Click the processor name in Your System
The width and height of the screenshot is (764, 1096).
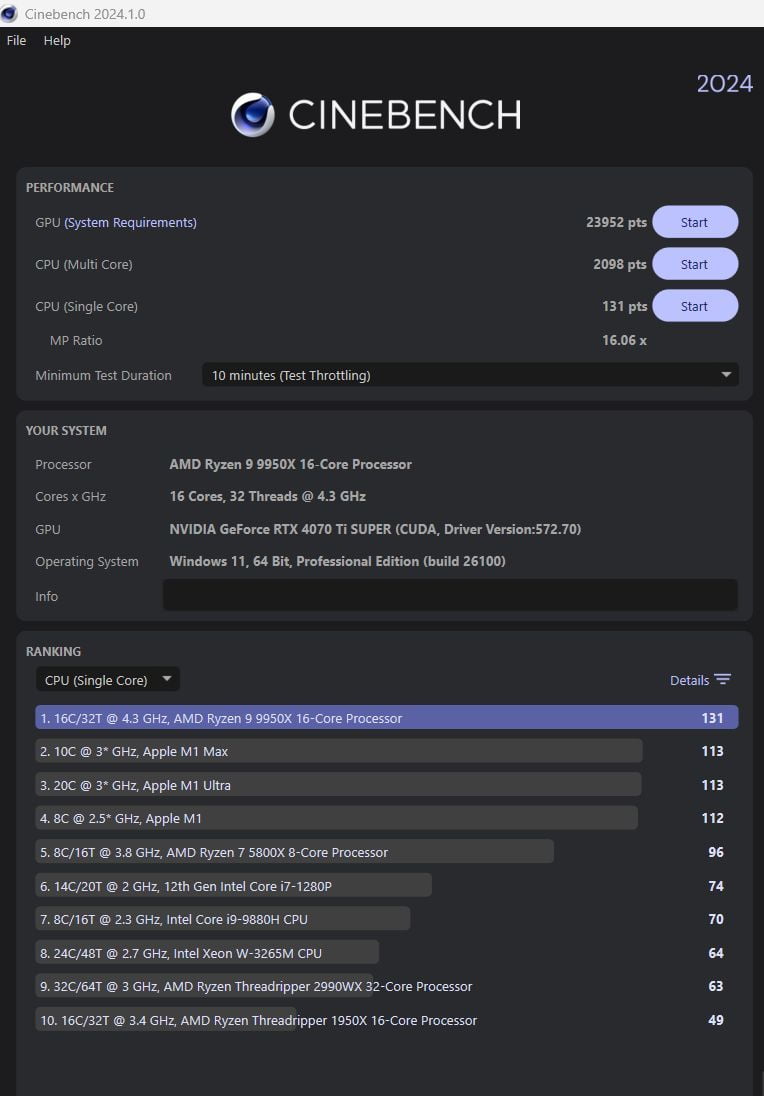click(x=291, y=464)
